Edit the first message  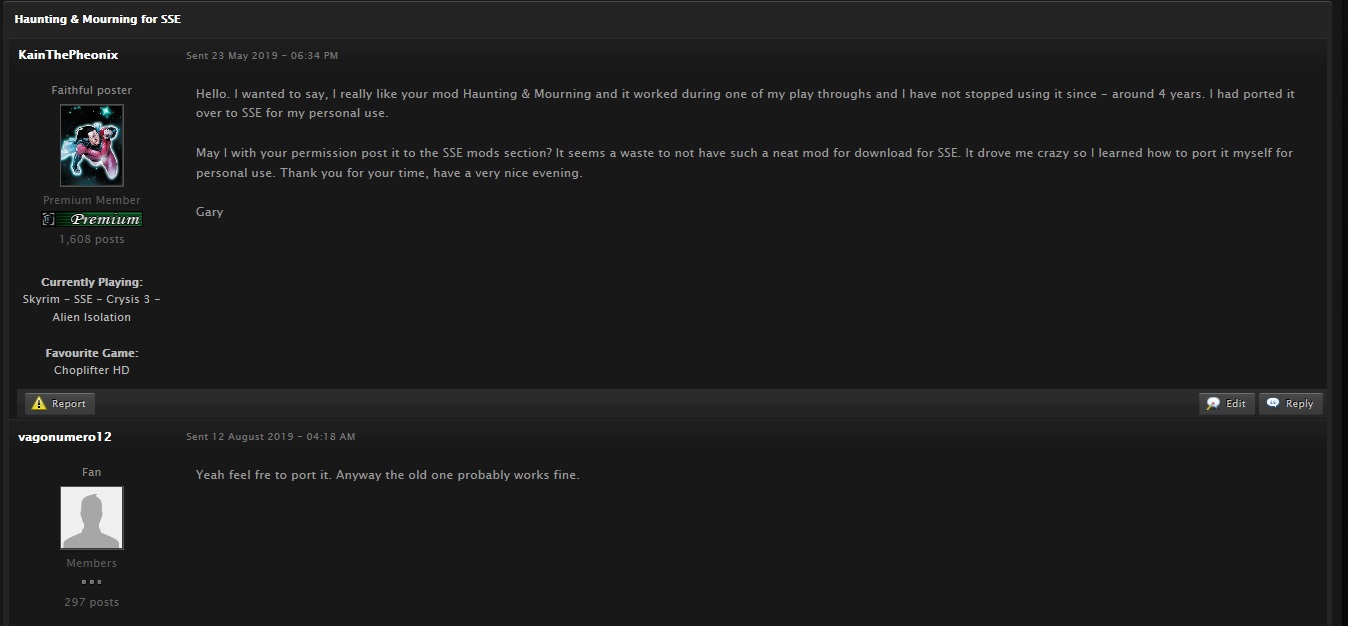coord(1227,404)
